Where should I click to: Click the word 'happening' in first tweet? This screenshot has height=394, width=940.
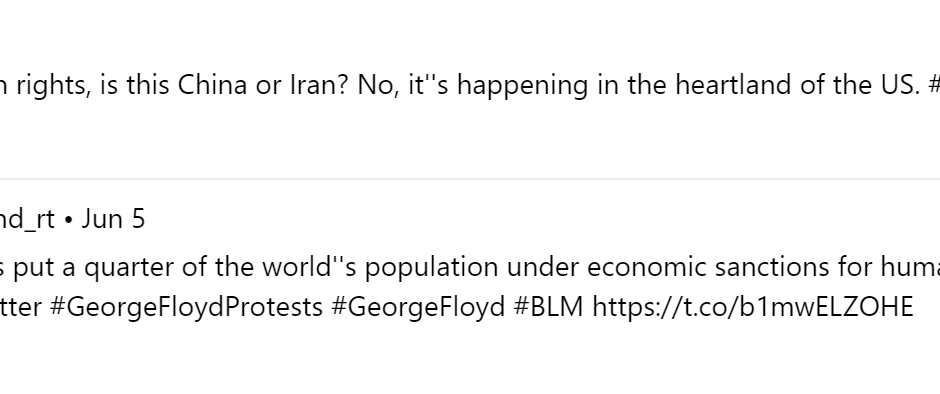pos(522,85)
